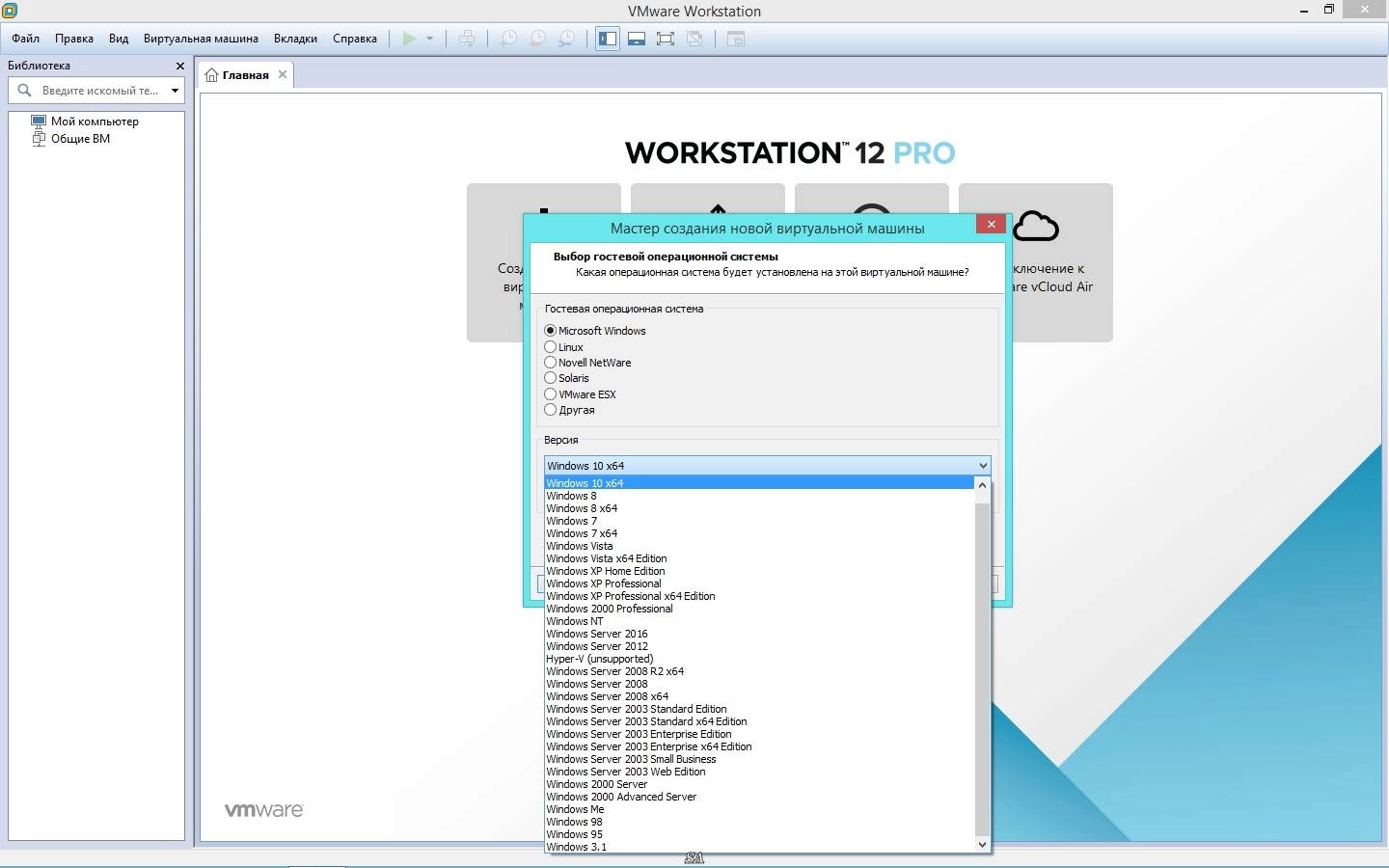The image size is (1389, 868).
Task: Toggle the thumbnail bar view icon
Action: click(637, 39)
